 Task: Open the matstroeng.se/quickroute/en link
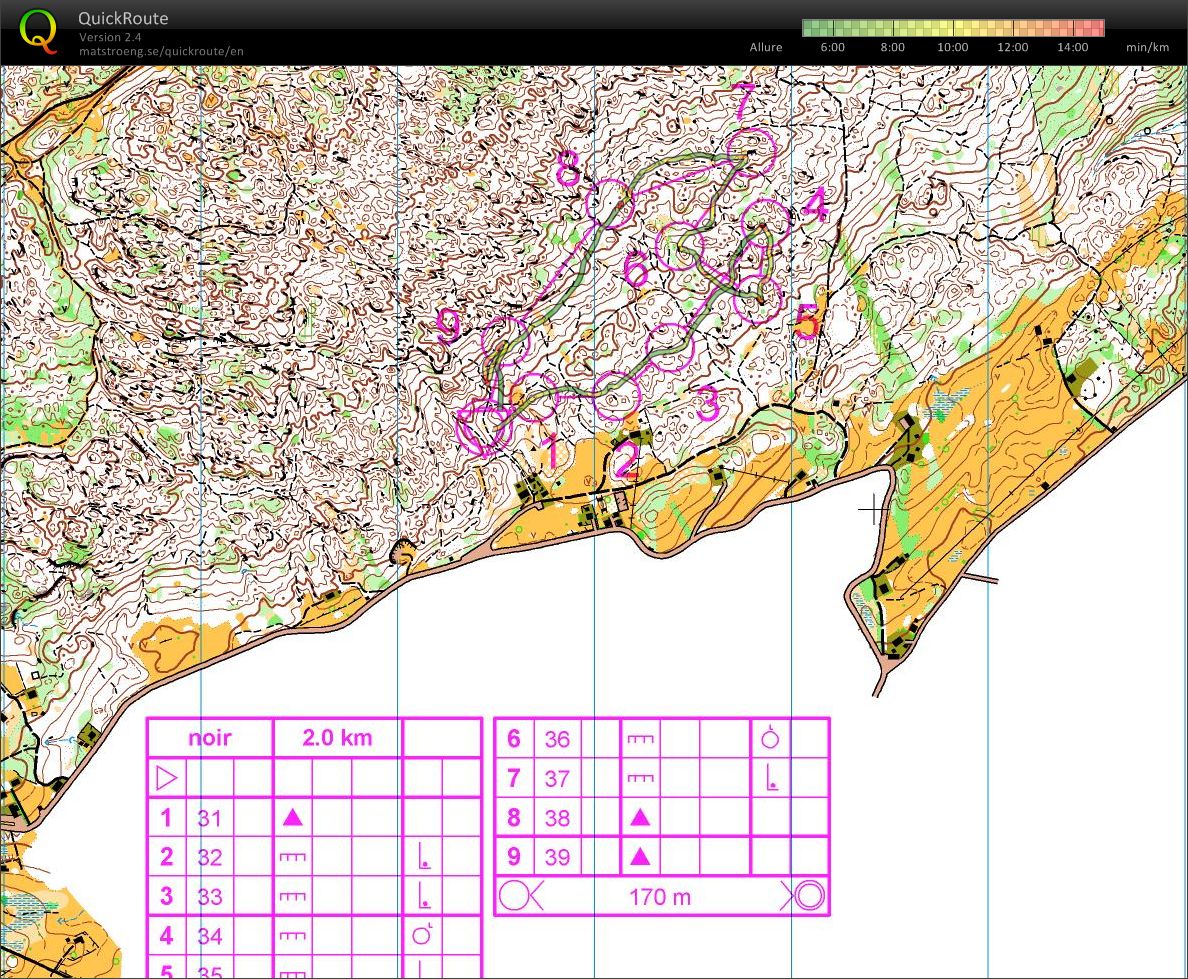coord(161,51)
